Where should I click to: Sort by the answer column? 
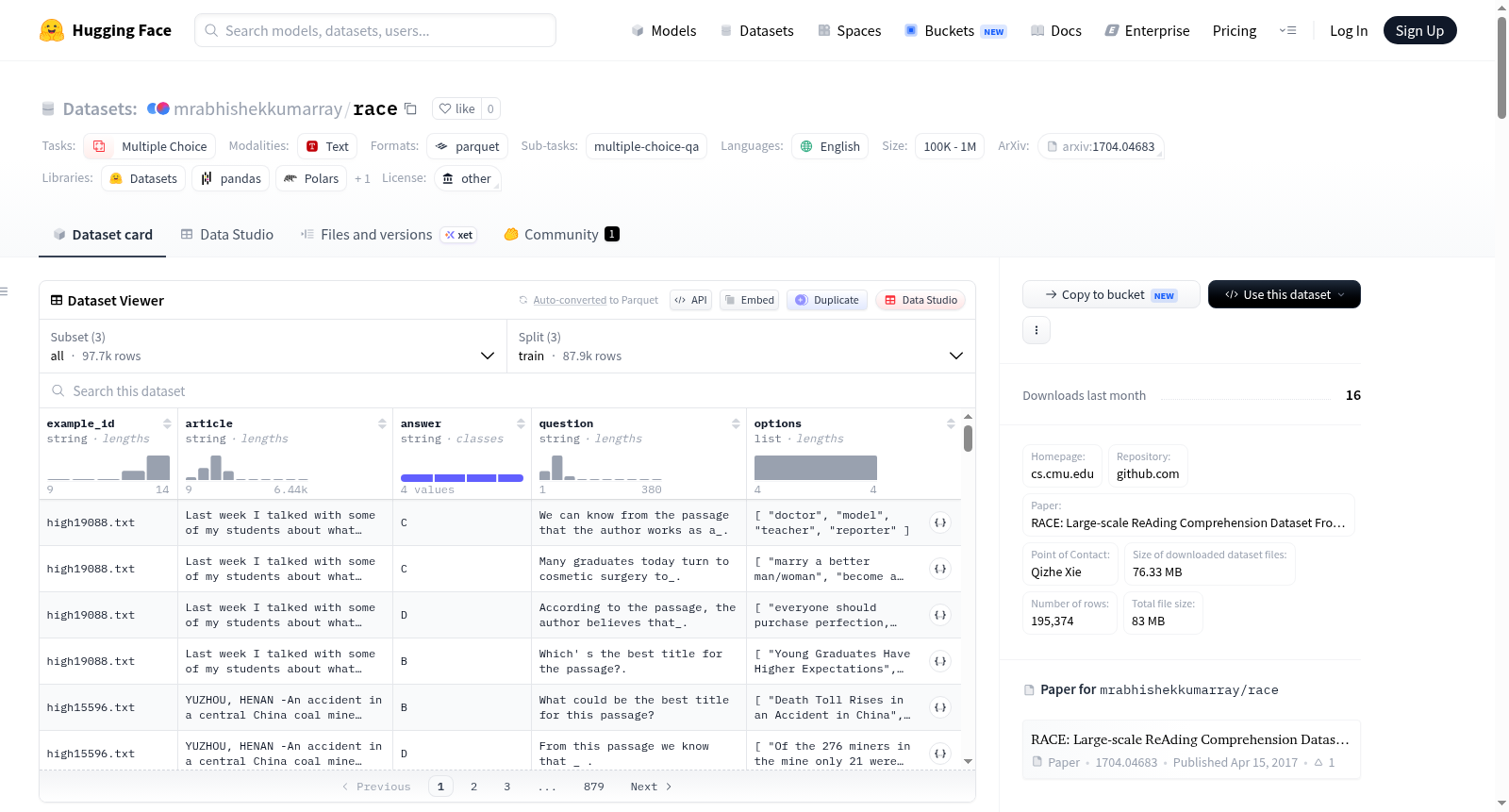coord(521,423)
